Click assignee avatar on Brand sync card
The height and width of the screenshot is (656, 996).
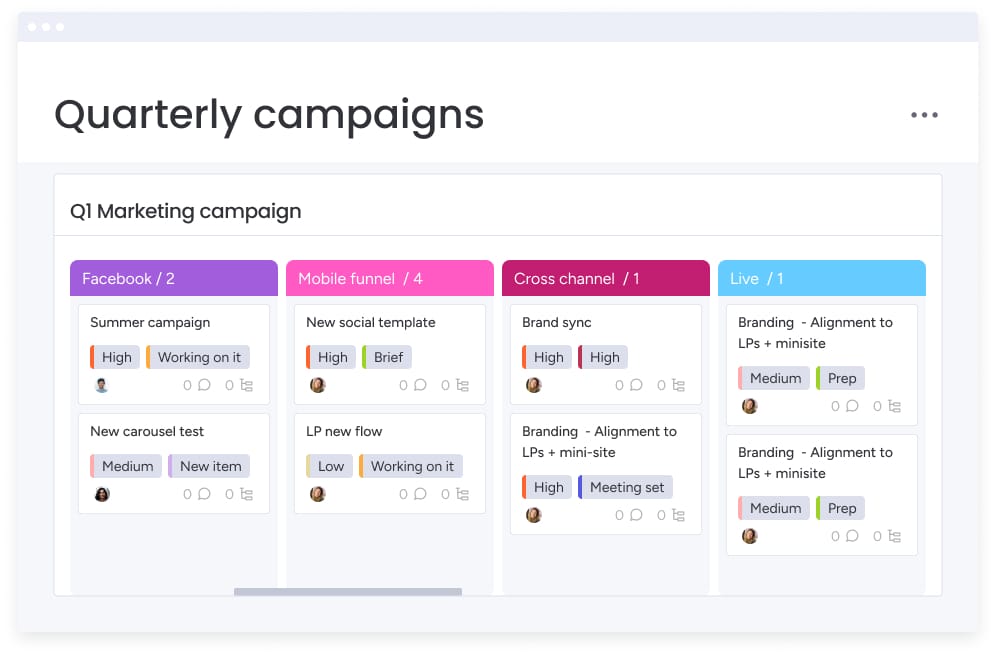534,385
